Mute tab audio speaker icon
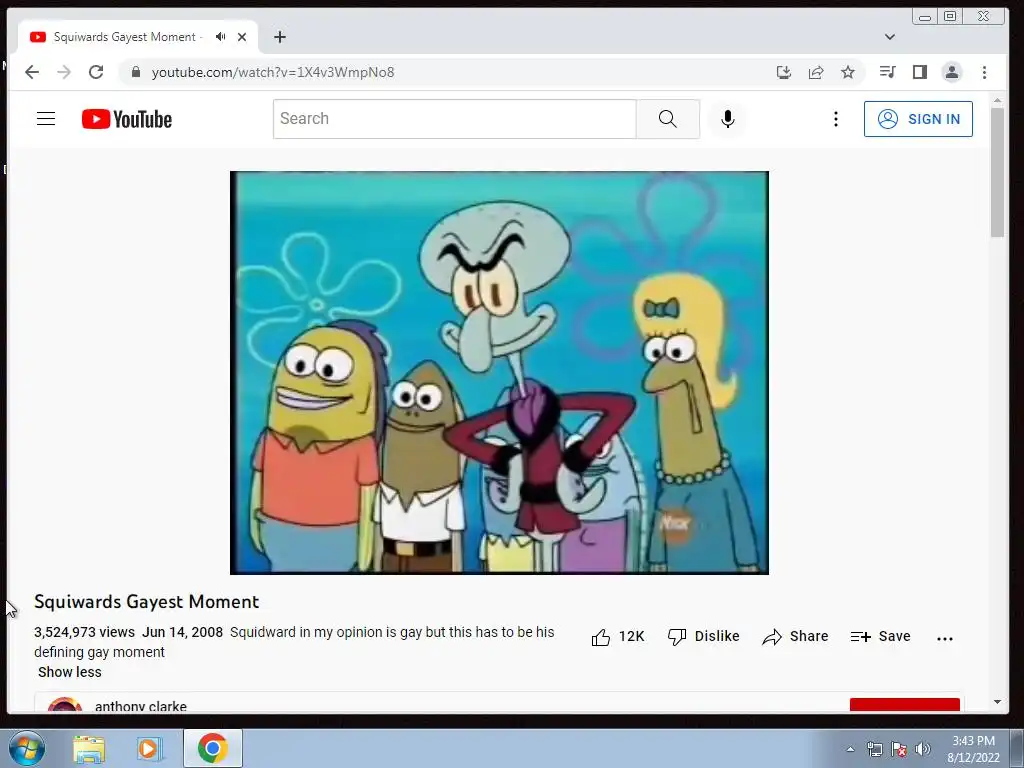 click(x=221, y=37)
